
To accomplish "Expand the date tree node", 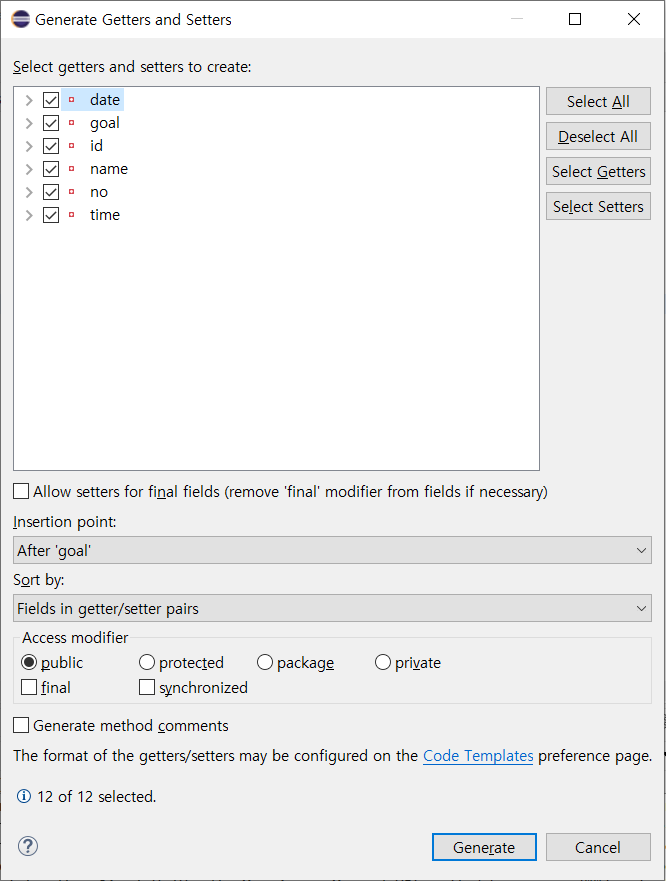I will pyautogui.click(x=29, y=100).
